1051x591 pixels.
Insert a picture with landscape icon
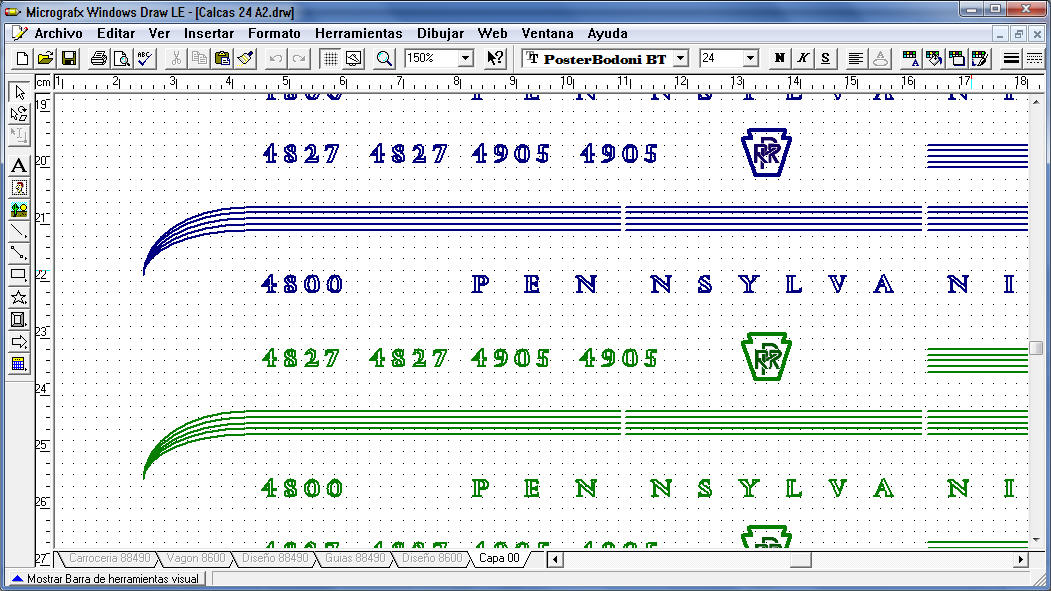(19, 210)
